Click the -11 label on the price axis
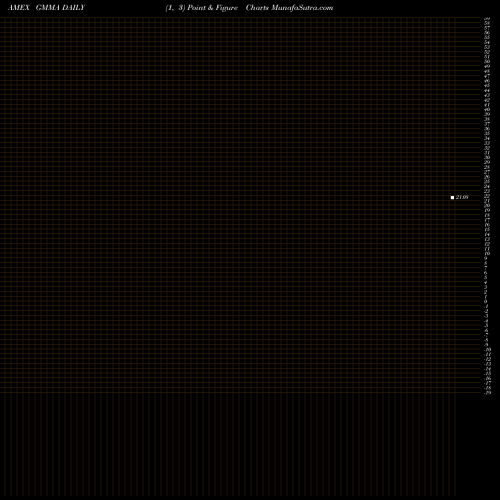 tap(487, 354)
